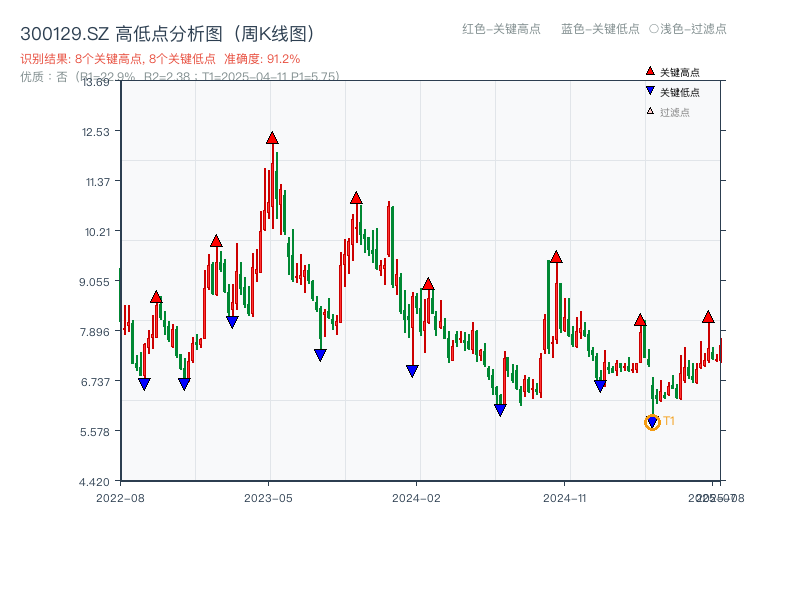Click the rightmost red high-point marker near 2025-08

[708, 316]
